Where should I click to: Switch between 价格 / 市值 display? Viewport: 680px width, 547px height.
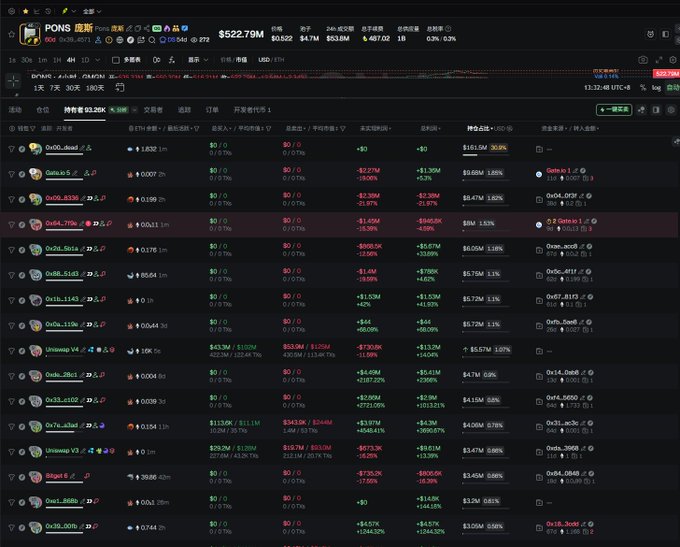point(233,60)
